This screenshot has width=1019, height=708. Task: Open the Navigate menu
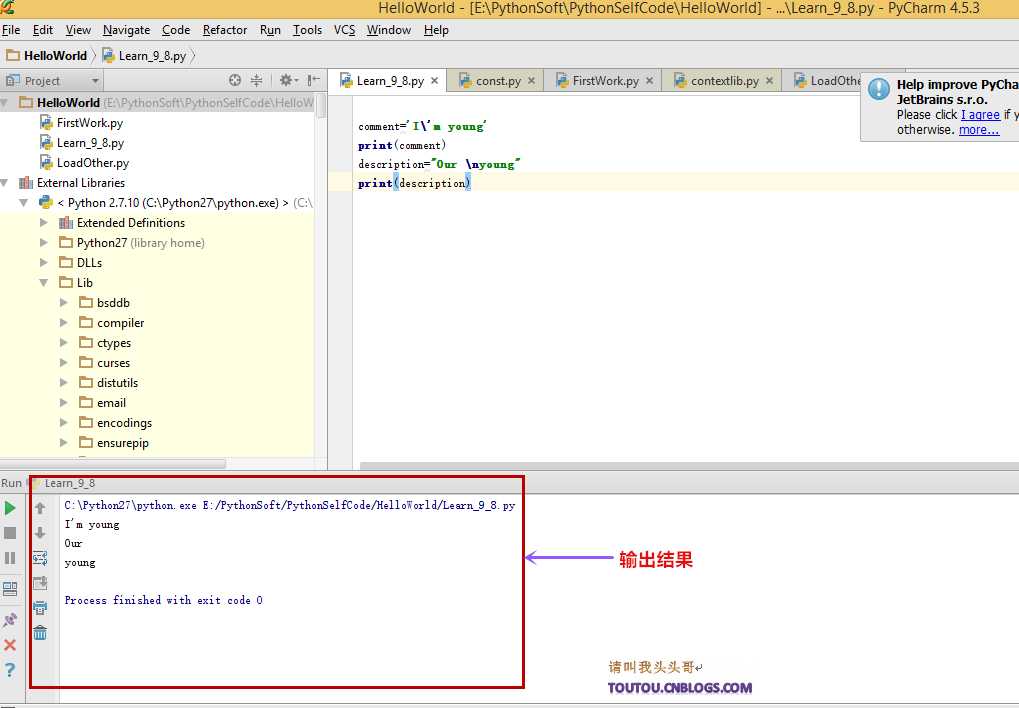click(126, 30)
